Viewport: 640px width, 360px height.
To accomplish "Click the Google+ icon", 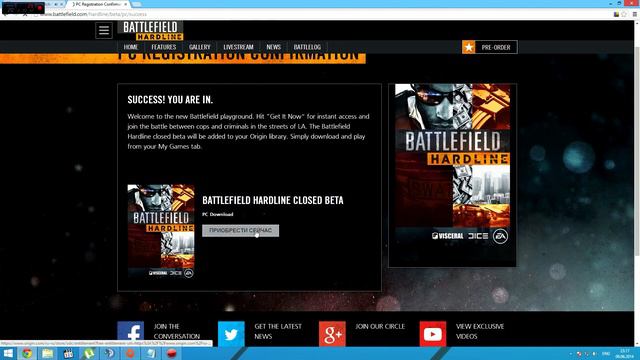I will [x=332, y=333].
